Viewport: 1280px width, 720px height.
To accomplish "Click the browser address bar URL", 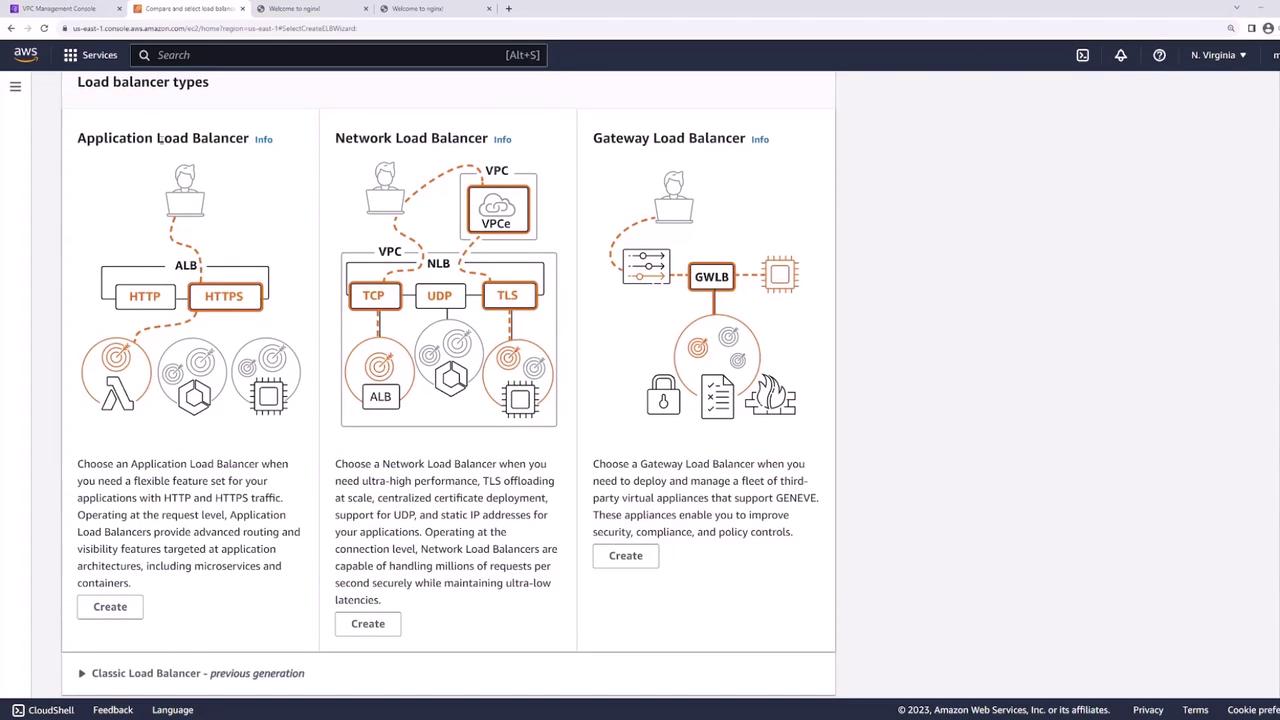I will click(214, 28).
